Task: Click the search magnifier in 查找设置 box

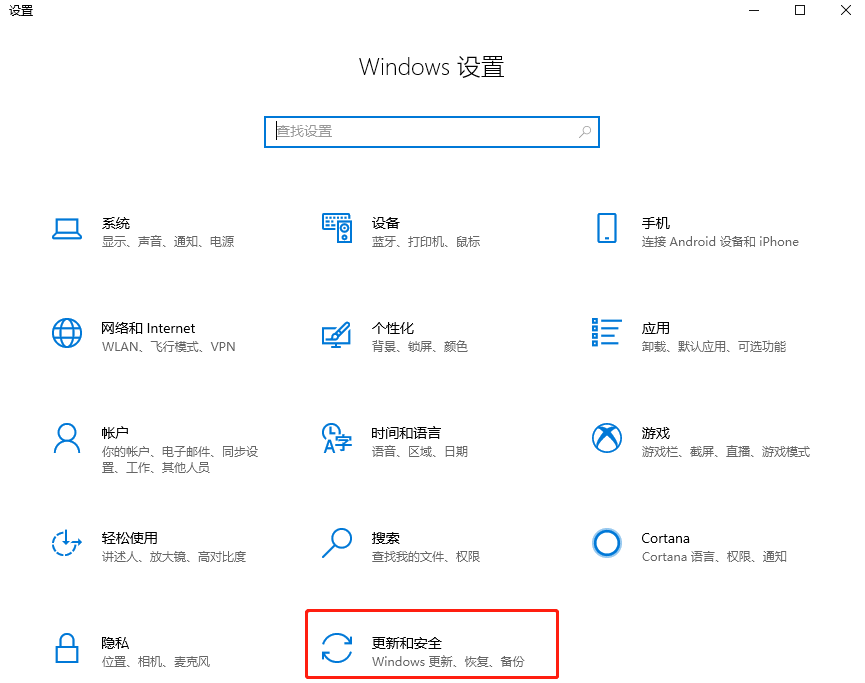Action: click(584, 131)
